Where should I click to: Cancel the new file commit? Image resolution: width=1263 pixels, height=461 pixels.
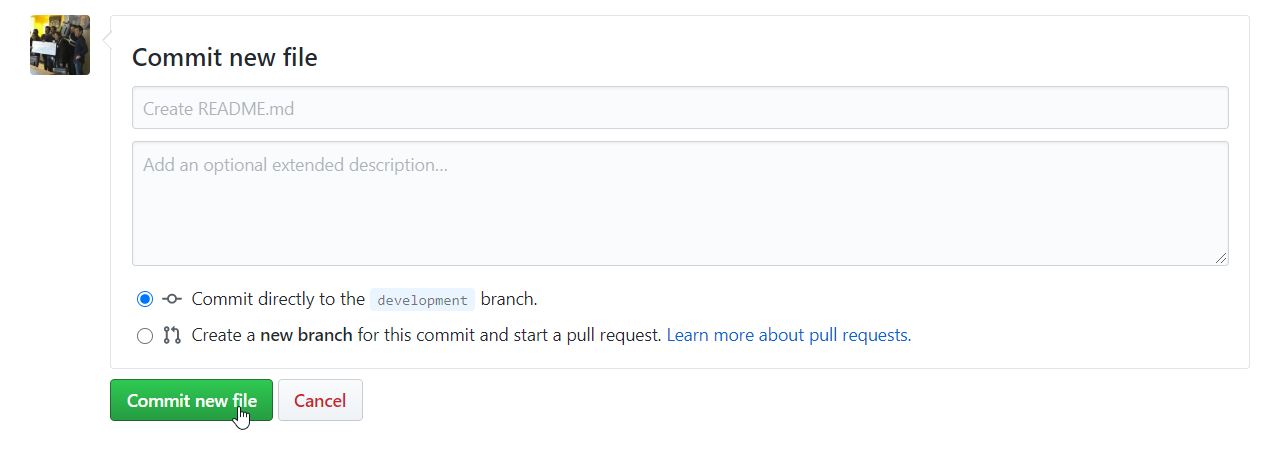320,400
